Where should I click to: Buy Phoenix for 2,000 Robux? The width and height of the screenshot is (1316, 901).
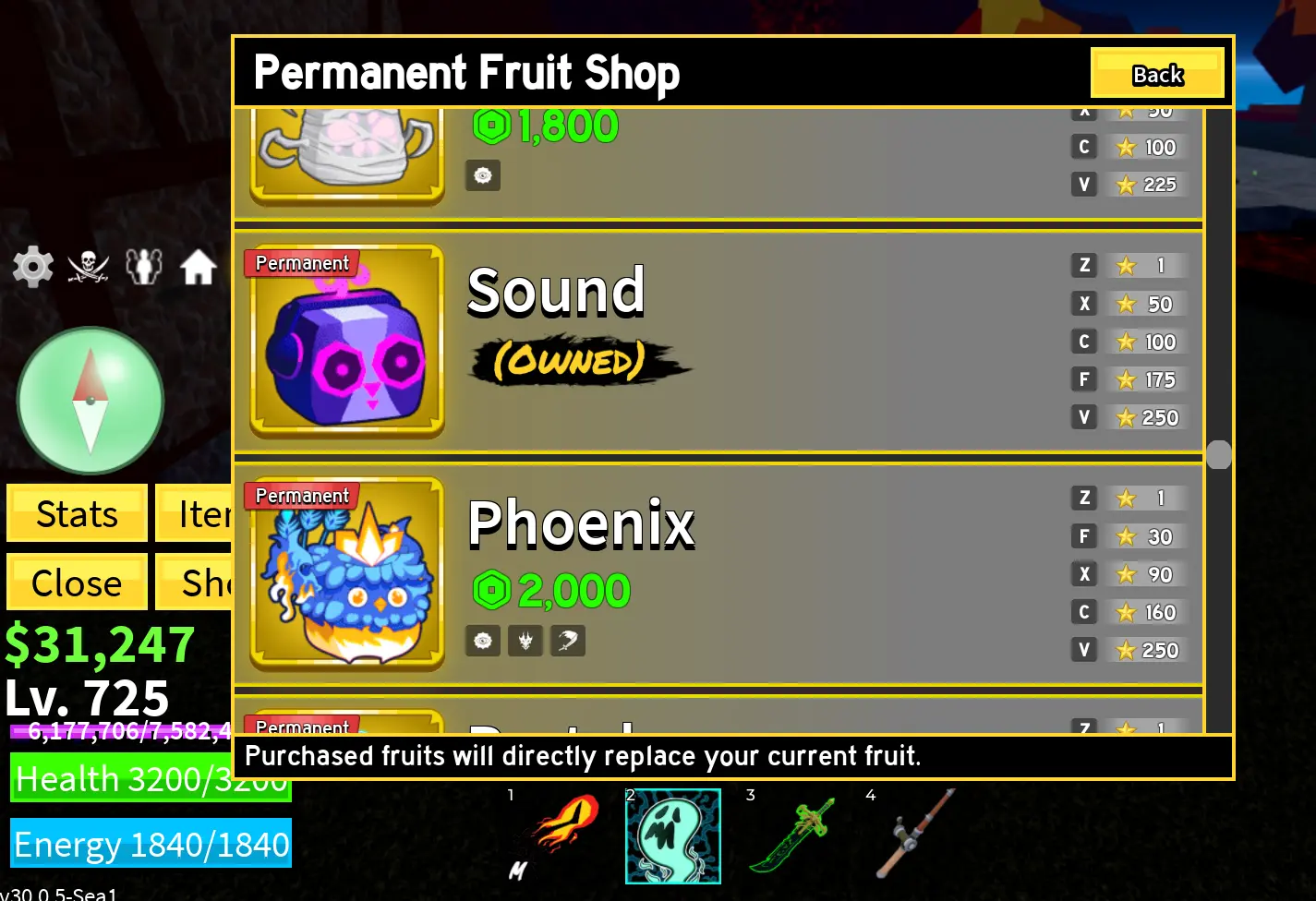(x=552, y=591)
